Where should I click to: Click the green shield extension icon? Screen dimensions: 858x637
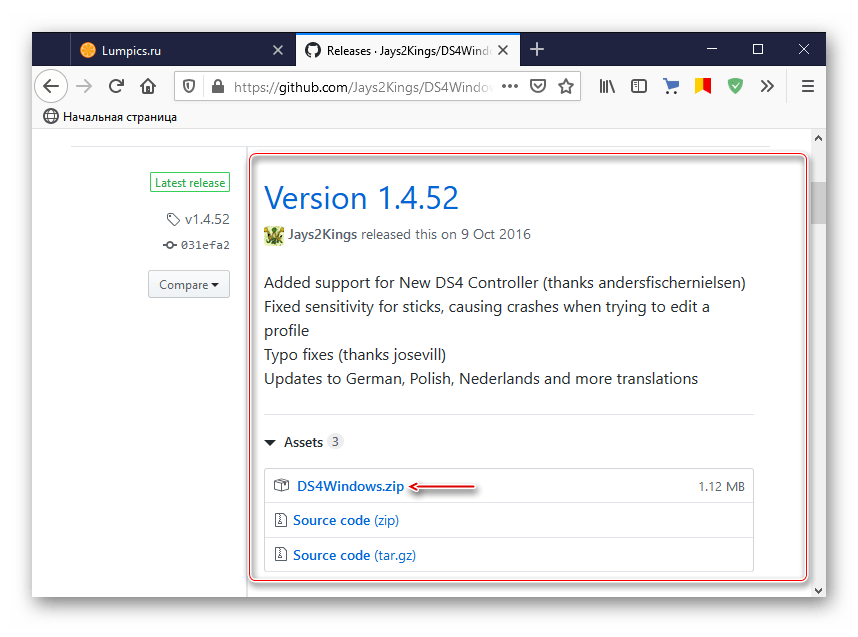735,87
